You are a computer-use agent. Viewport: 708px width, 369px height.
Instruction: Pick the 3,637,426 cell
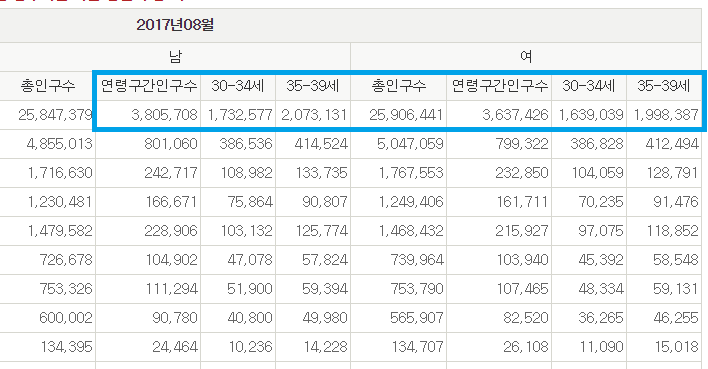pyautogui.click(x=499, y=115)
